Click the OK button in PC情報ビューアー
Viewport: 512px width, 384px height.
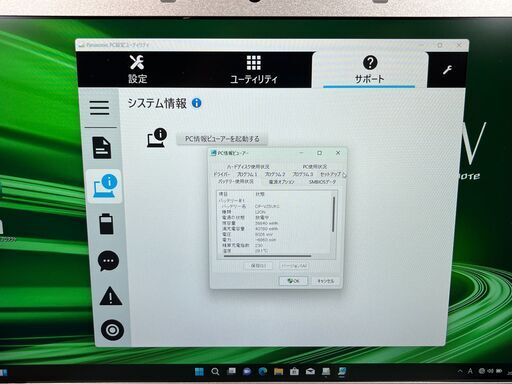pyautogui.click(x=293, y=281)
